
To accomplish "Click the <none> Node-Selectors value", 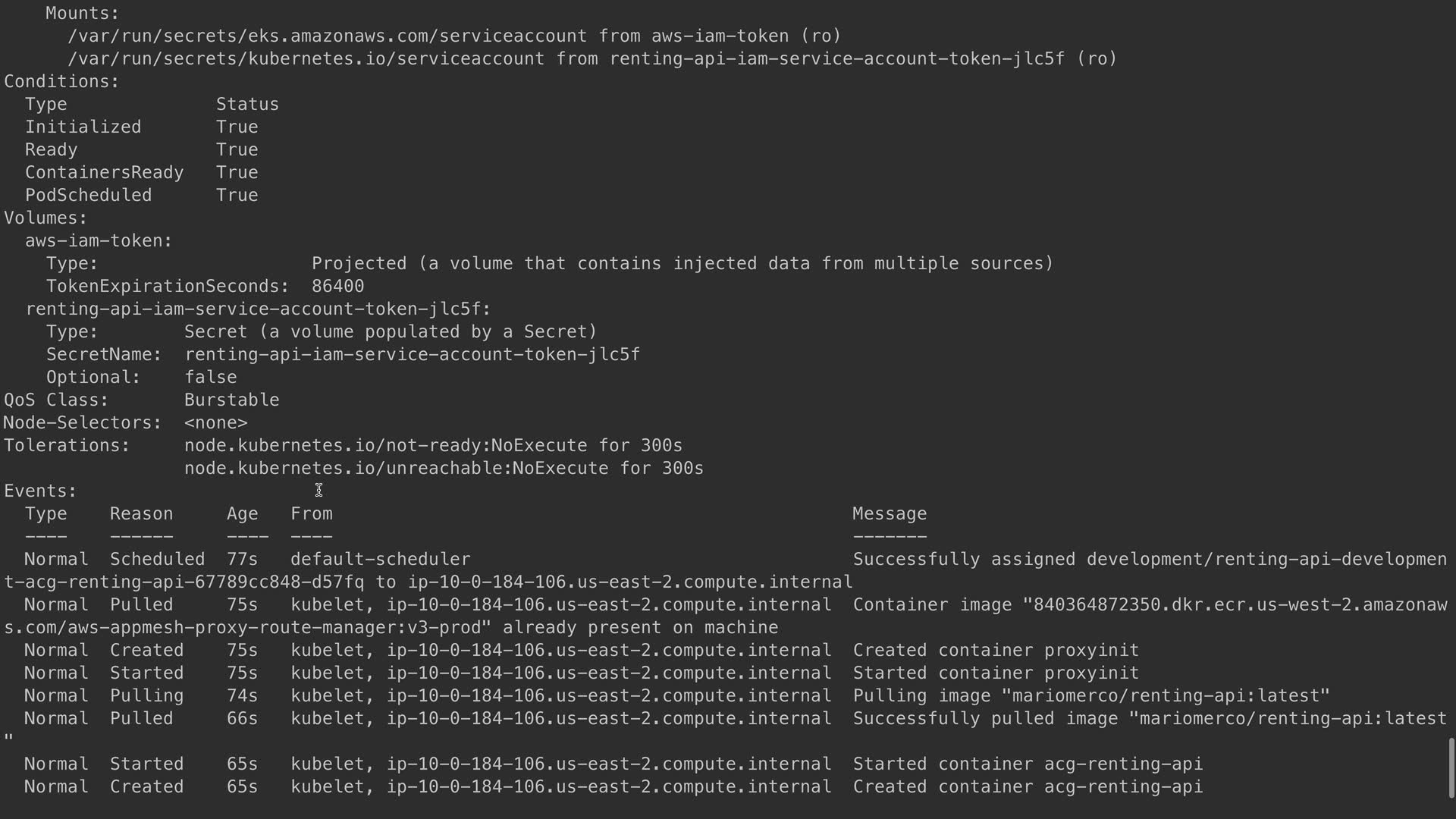I will click(215, 423).
